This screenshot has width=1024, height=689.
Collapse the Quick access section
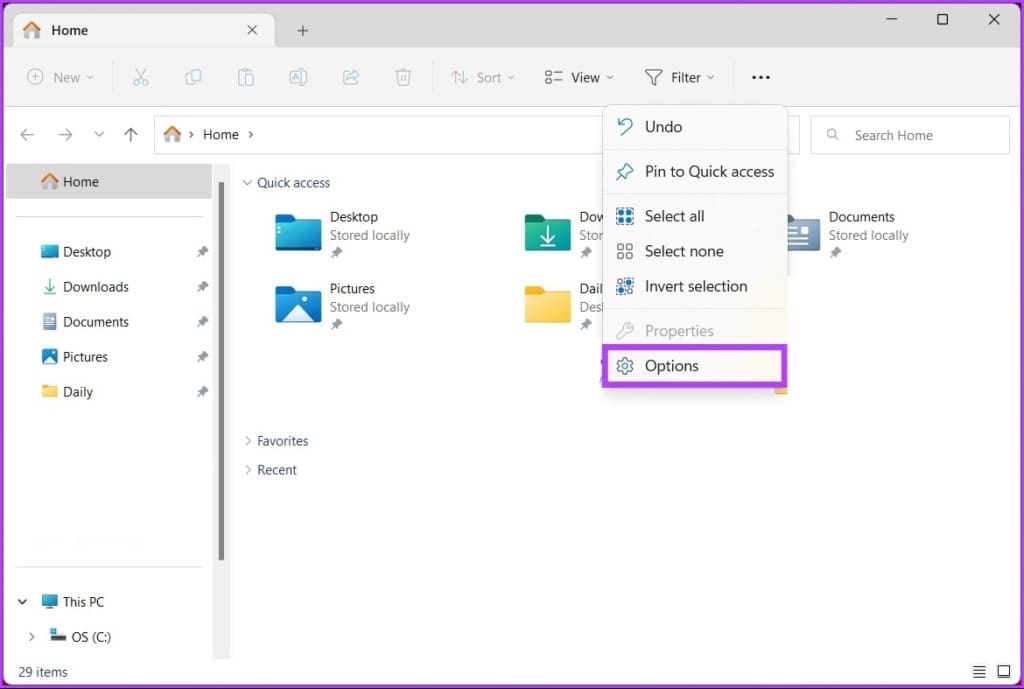click(x=248, y=183)
